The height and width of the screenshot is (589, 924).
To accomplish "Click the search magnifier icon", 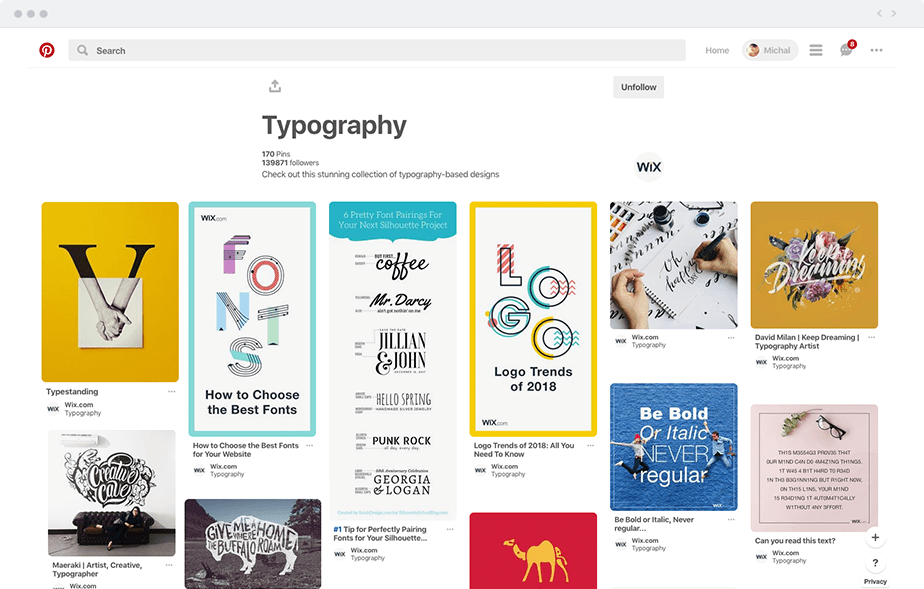I will coord(81,49).
